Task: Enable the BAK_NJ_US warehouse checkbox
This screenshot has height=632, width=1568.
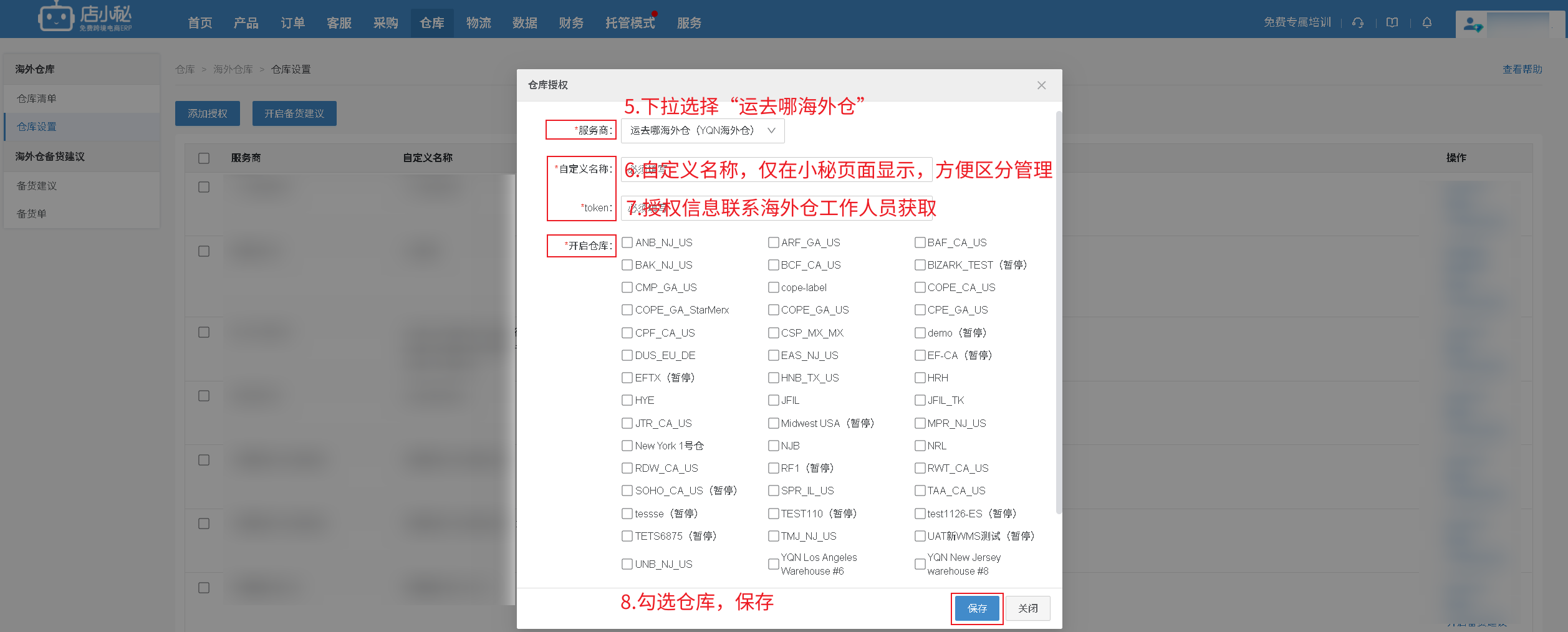Action: (x=627, y=265)
